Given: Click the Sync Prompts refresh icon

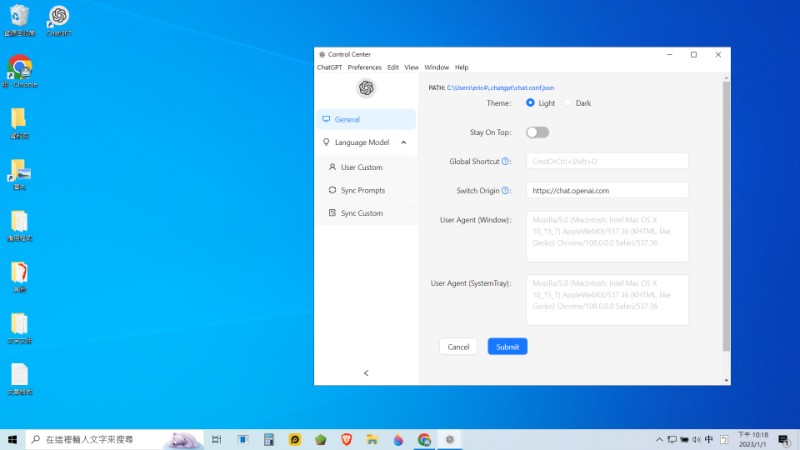Looking at the screenshot, I should coord(332,190).
